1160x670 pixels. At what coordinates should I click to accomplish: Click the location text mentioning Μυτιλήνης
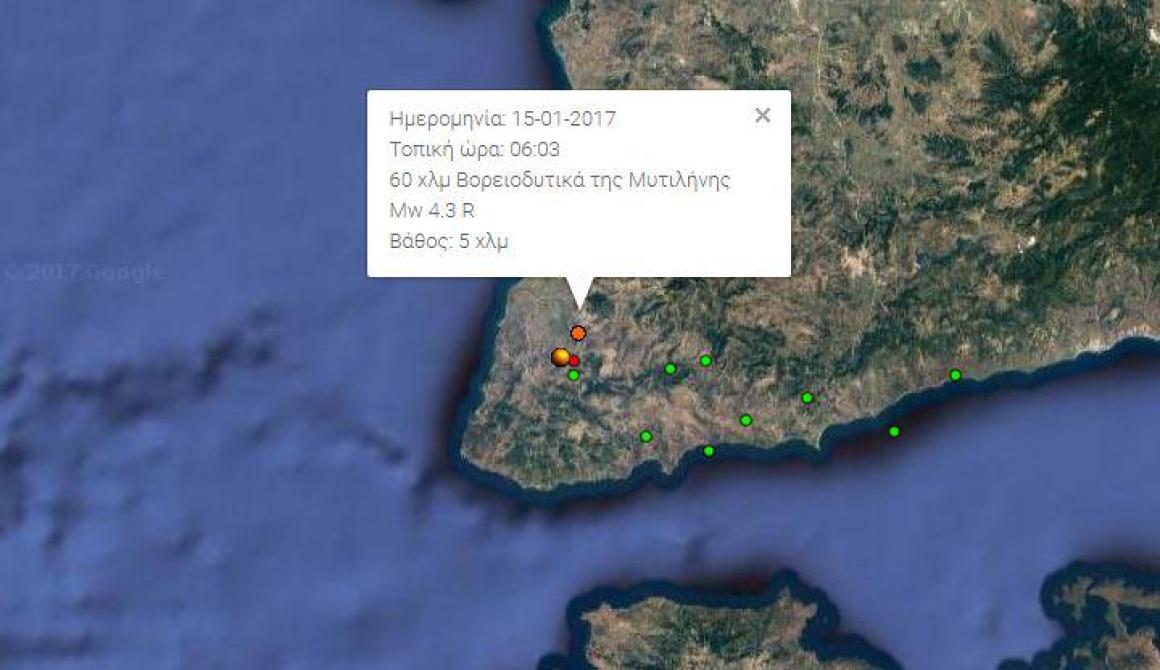tap(559, 180)
